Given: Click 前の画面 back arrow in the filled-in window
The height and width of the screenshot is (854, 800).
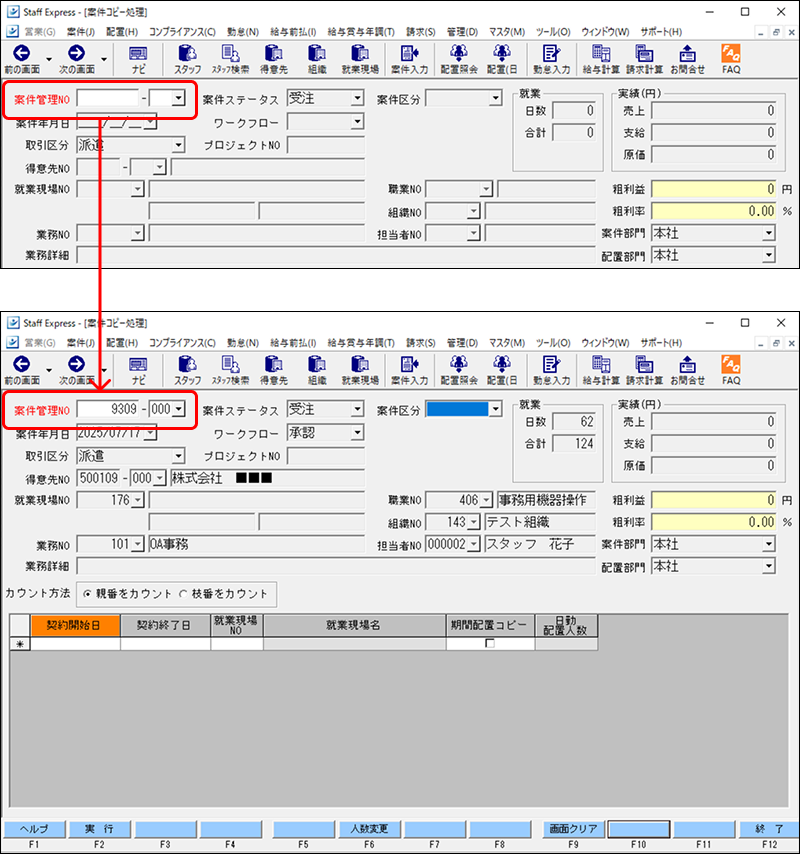Looking at the screenshot, I should tap(22, 364).
